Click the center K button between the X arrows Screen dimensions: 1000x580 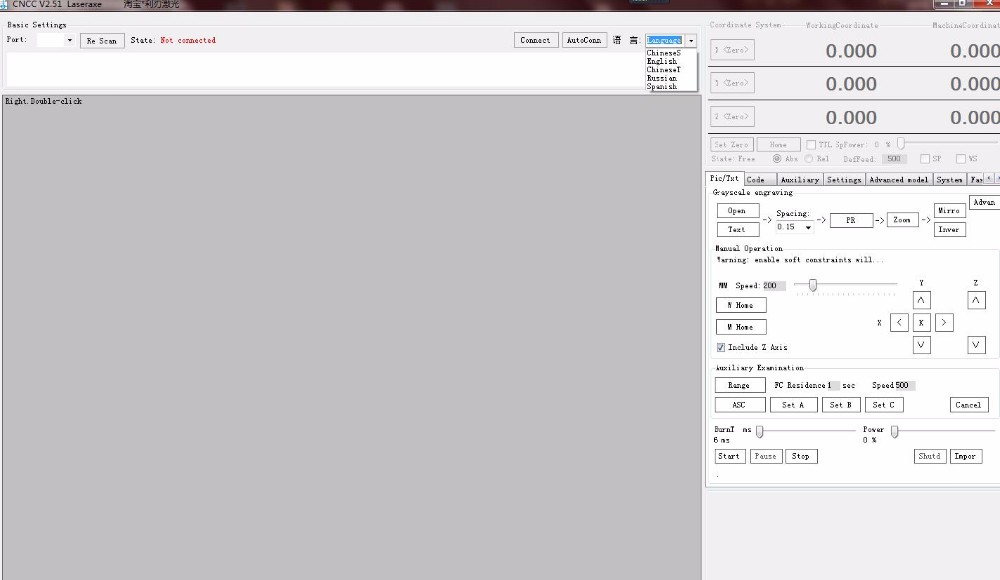coord(921,322)
